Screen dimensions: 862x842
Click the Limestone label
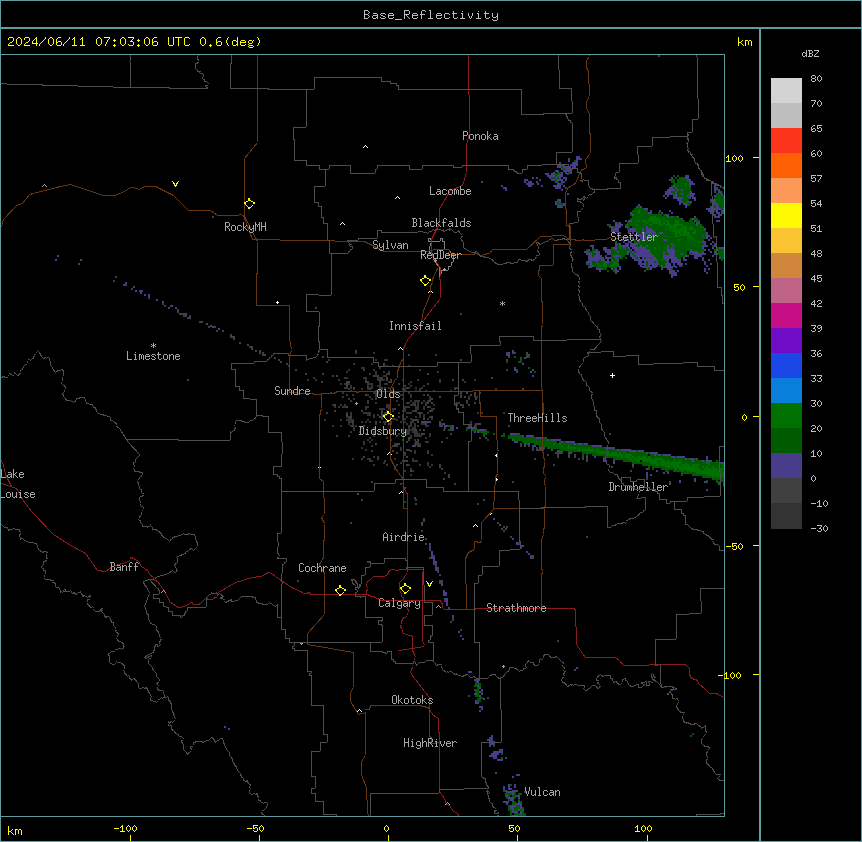[153, 356]
